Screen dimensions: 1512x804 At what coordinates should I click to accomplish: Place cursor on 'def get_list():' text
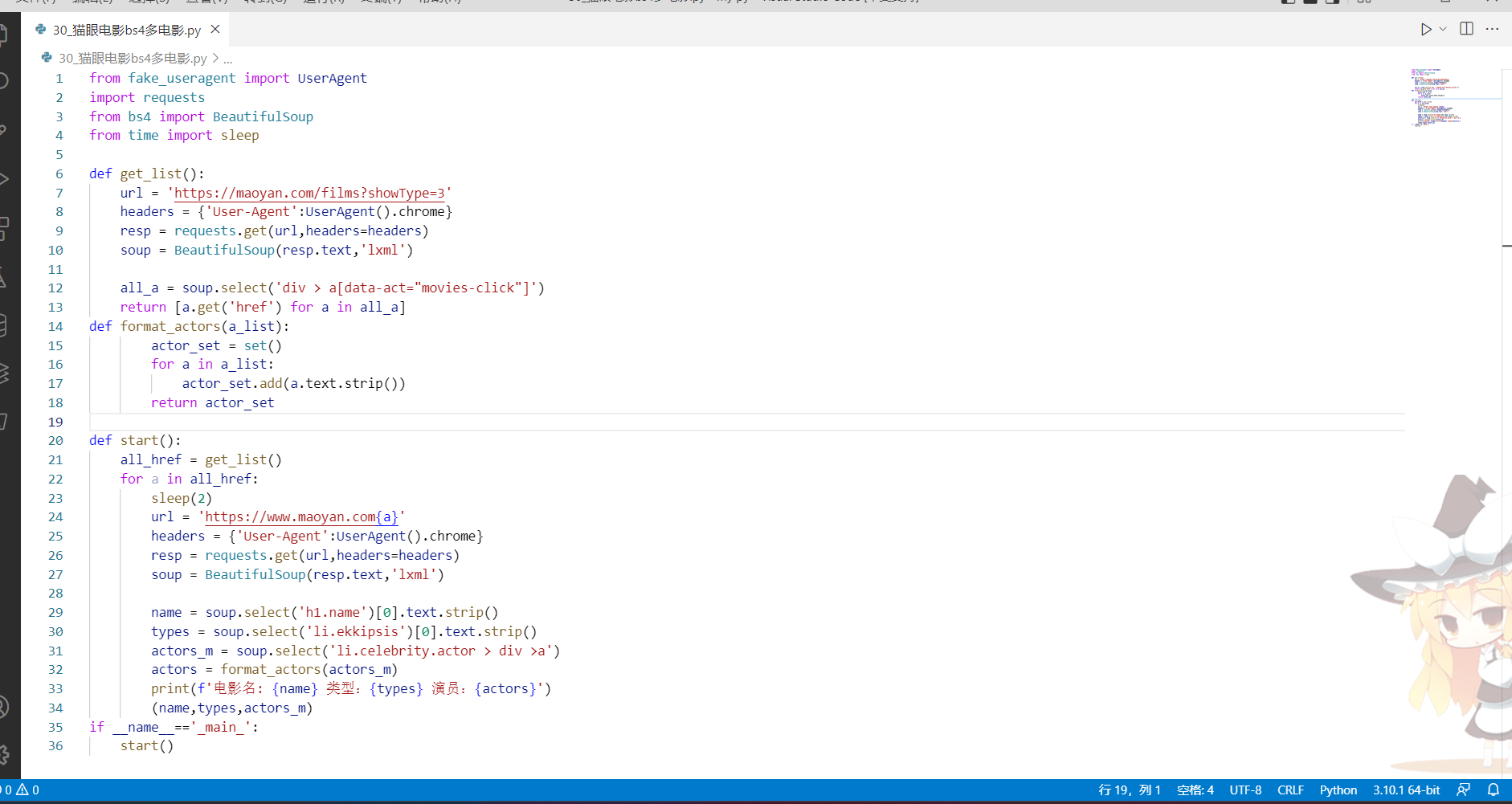pyautogui.click(x=147, y=173)
